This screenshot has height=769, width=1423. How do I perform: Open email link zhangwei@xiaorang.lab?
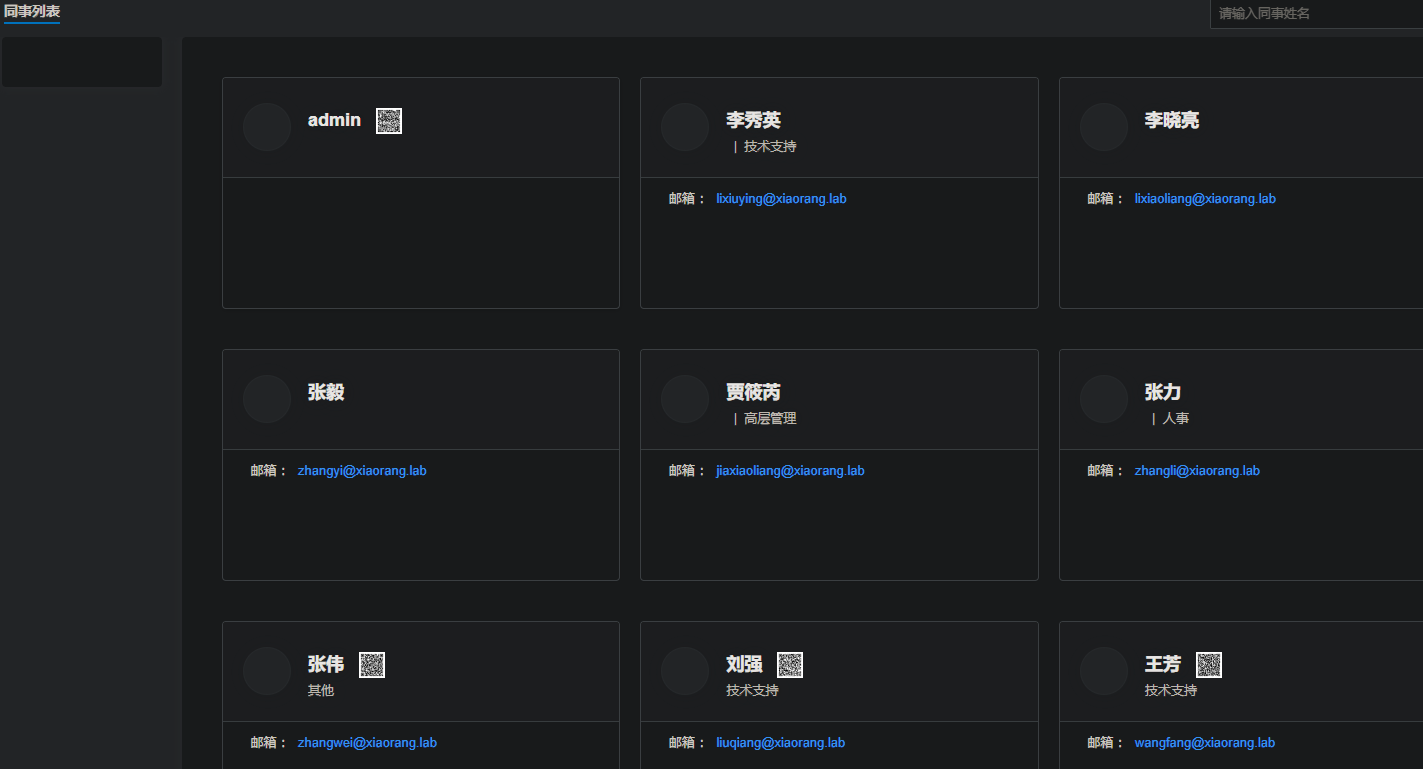367,743
